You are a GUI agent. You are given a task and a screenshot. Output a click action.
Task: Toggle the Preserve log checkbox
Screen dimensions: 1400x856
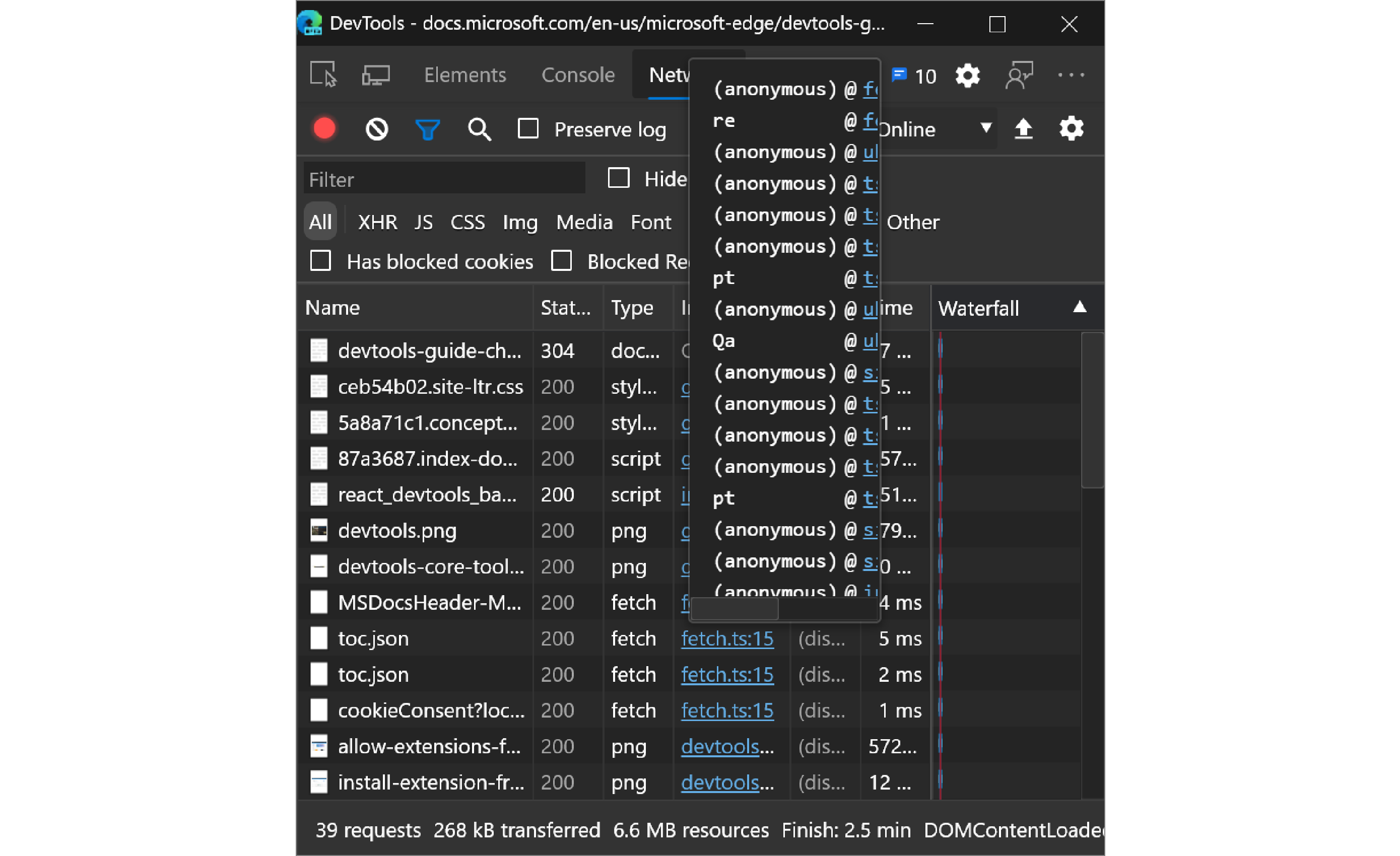pyautogui.click(x=530, y=128)
